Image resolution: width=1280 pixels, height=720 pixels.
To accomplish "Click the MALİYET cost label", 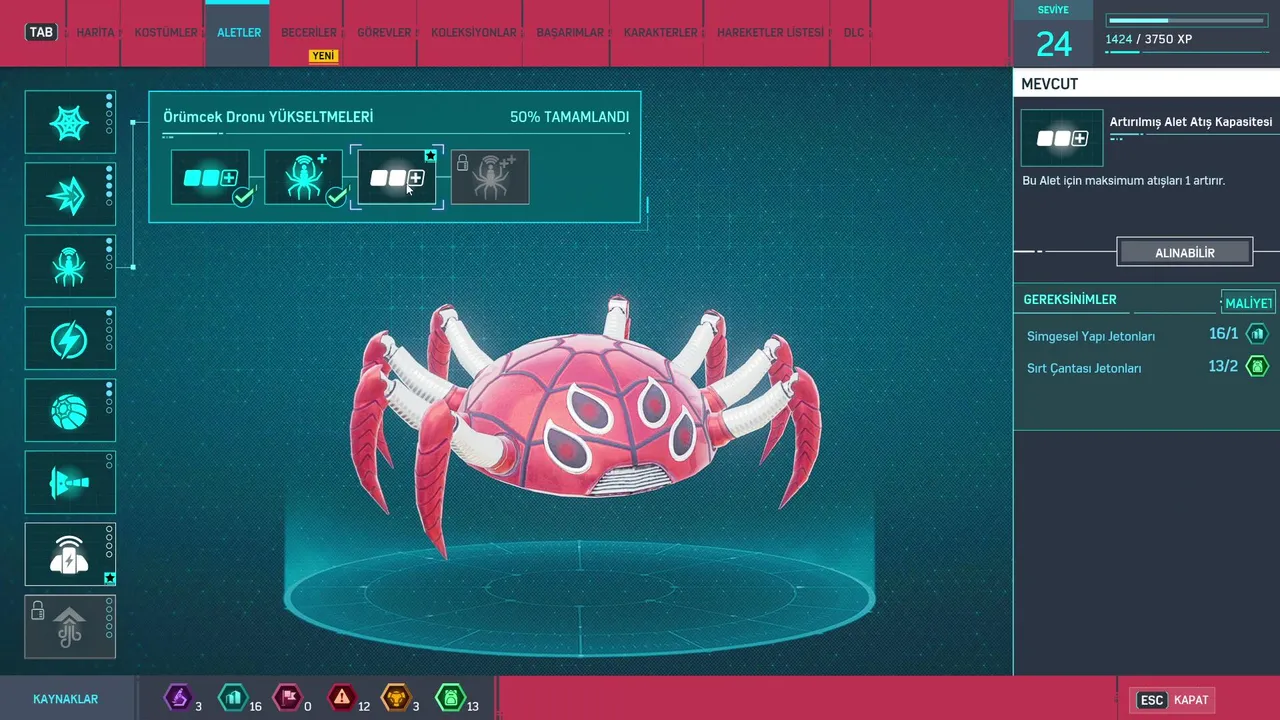I will tap(1248, 303).
